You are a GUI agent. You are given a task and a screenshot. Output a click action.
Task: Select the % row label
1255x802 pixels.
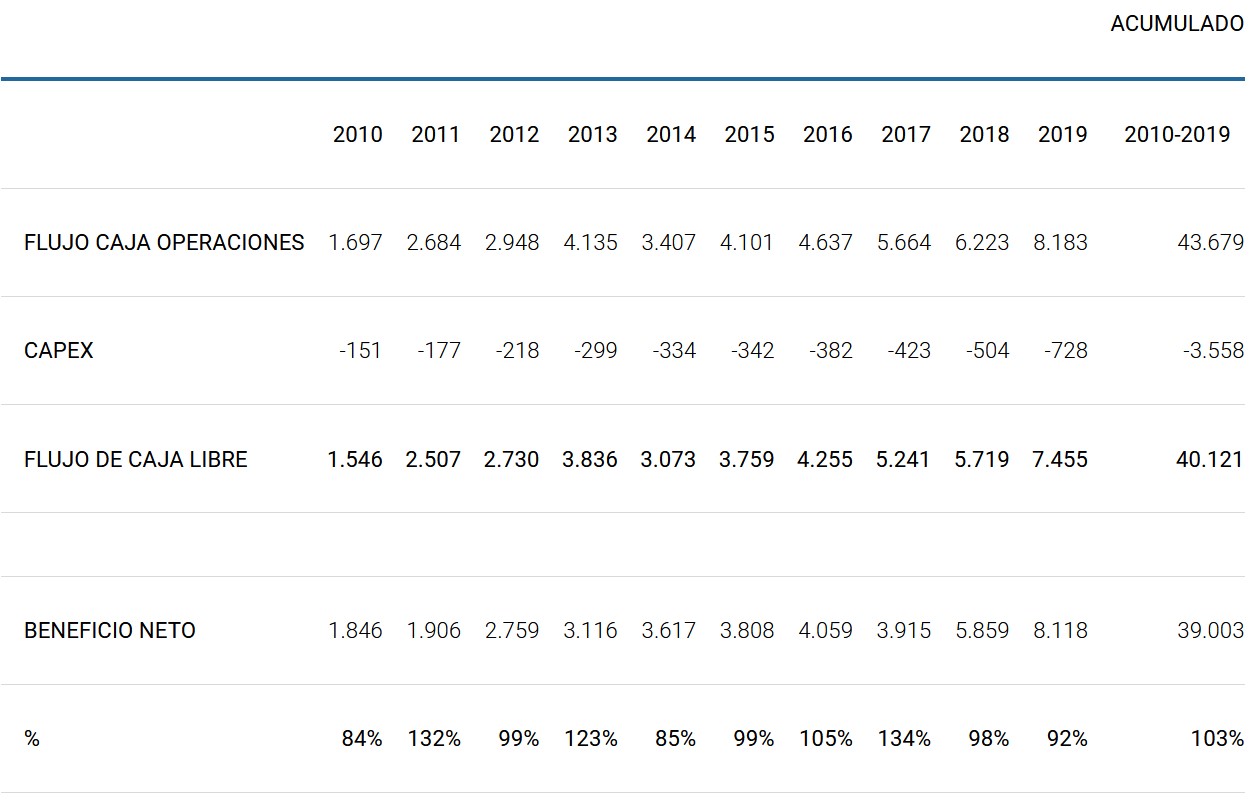pos(32,739)
